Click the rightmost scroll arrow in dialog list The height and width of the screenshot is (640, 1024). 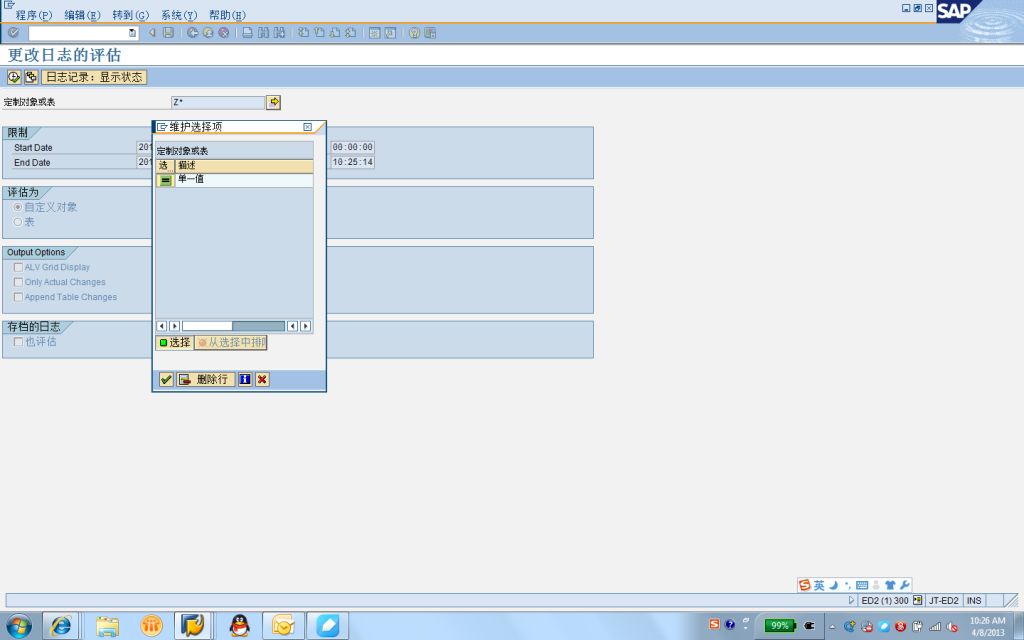tap(305, 326)
